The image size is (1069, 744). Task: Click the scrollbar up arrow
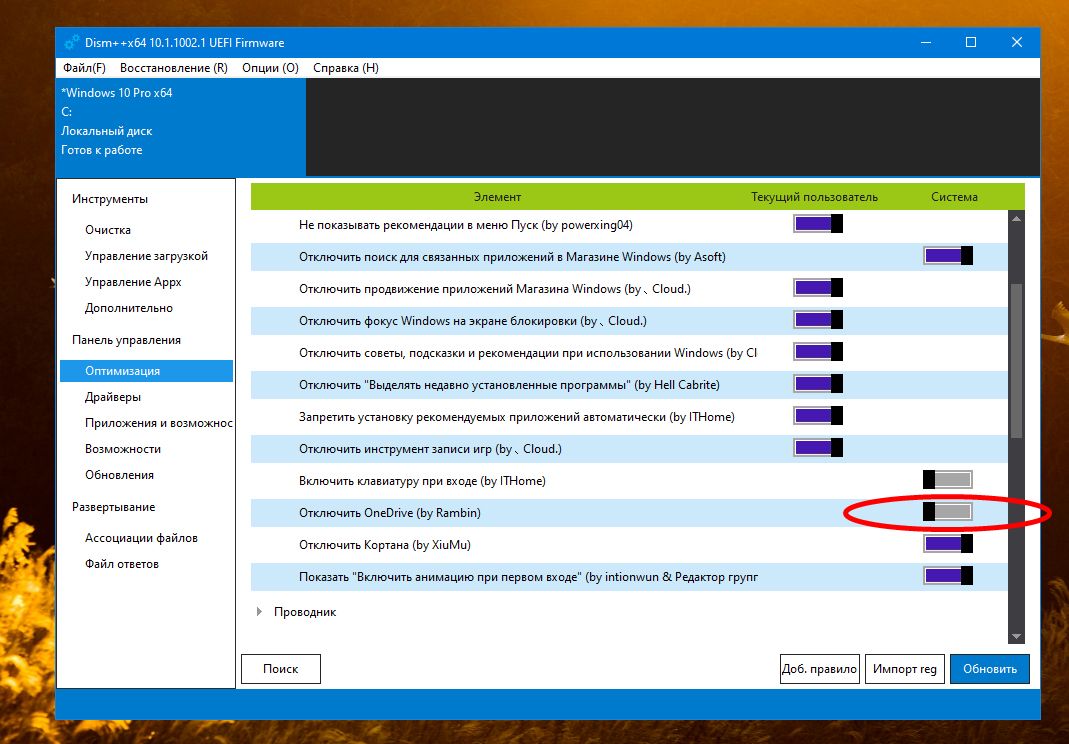pos(1016,219)
